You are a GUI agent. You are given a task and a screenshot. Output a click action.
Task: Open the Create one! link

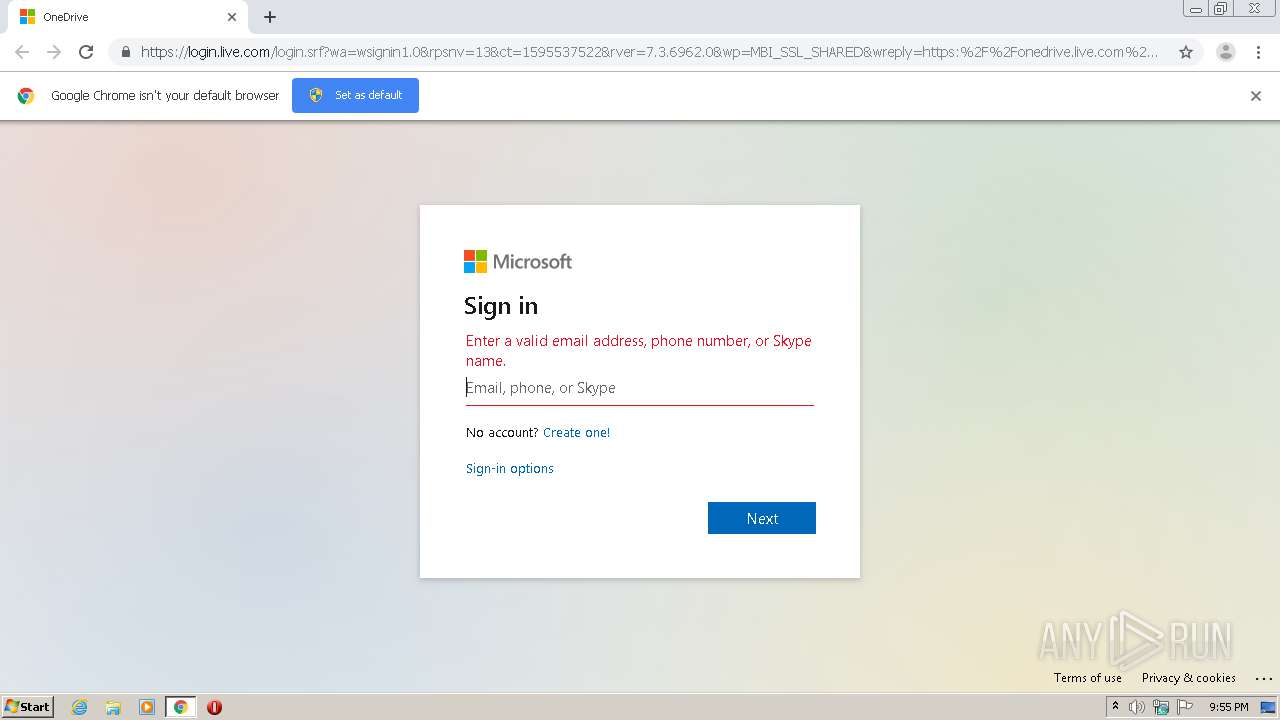point(576,432)
